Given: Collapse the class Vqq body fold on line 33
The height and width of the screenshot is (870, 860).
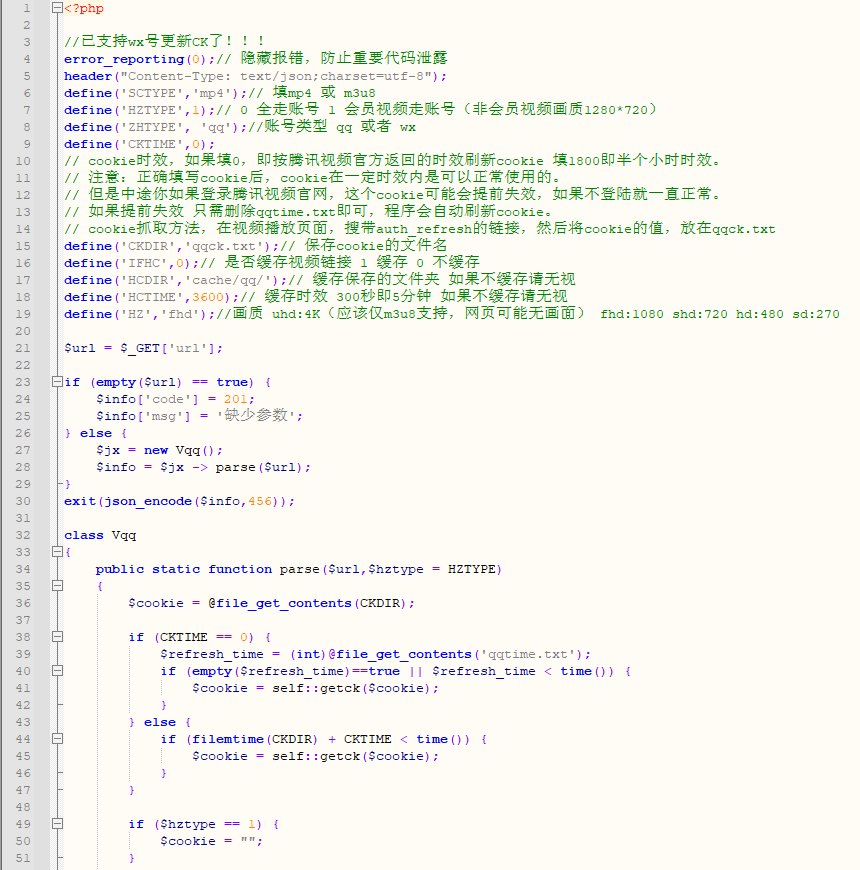Looking at the screenshot, I should pyautogui.click(x=57, y=552).
